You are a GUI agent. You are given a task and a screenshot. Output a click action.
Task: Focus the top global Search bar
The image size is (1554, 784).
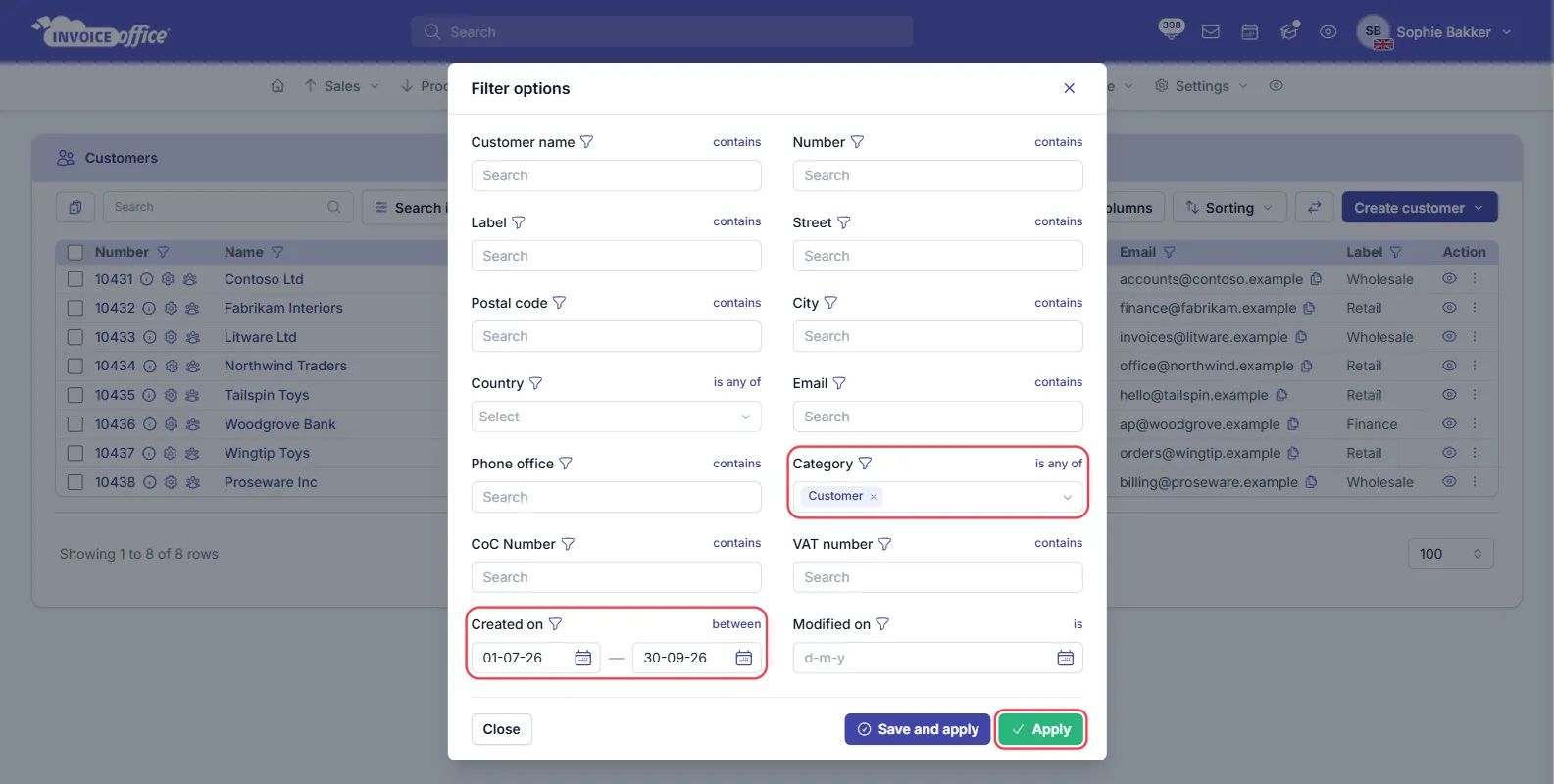click(662, 31)
